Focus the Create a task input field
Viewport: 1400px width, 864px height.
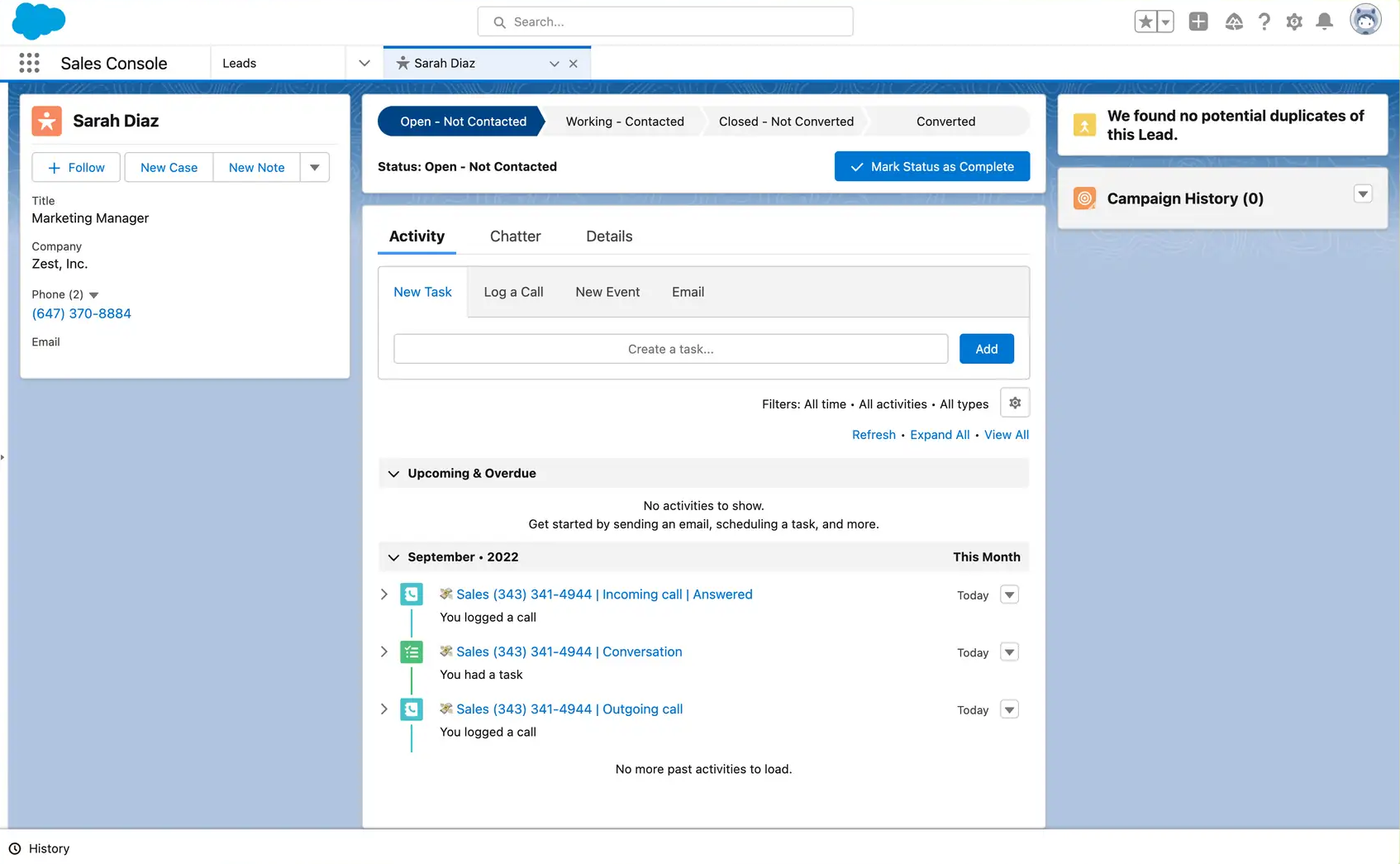click(x=670, y=349)
